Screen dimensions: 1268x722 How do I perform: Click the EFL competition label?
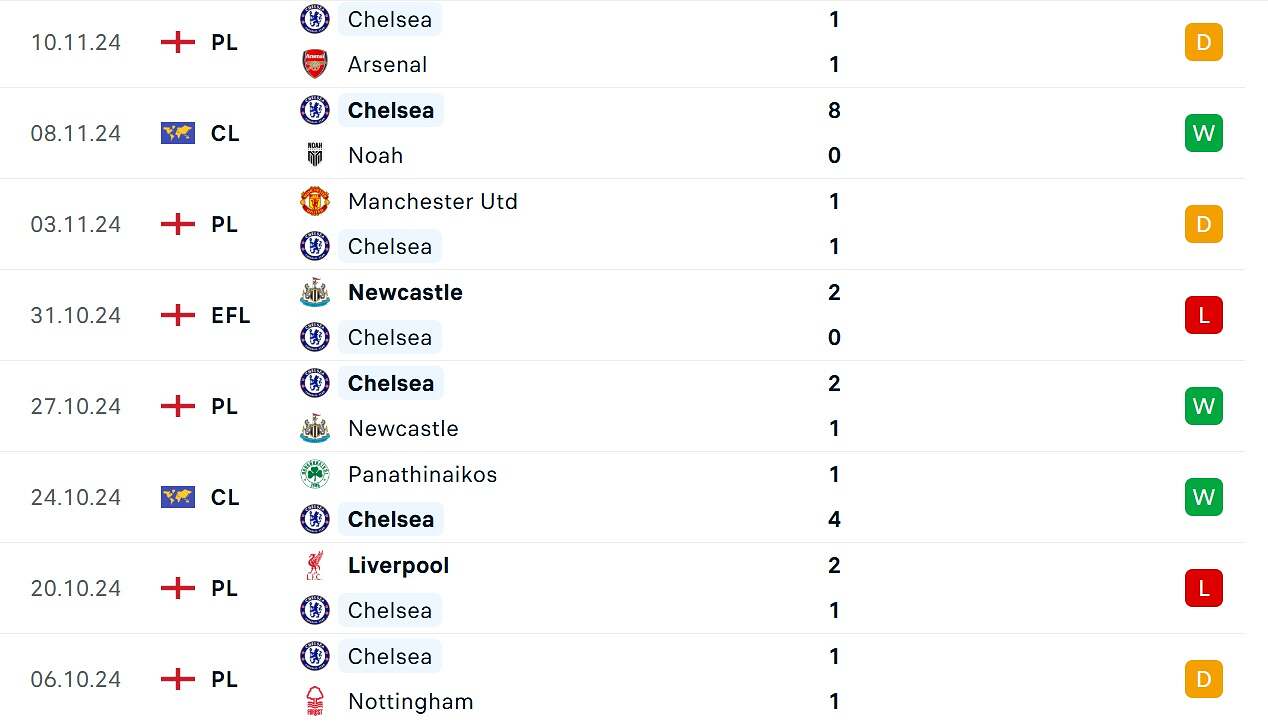pyautogui.click(x=231, y=315)
